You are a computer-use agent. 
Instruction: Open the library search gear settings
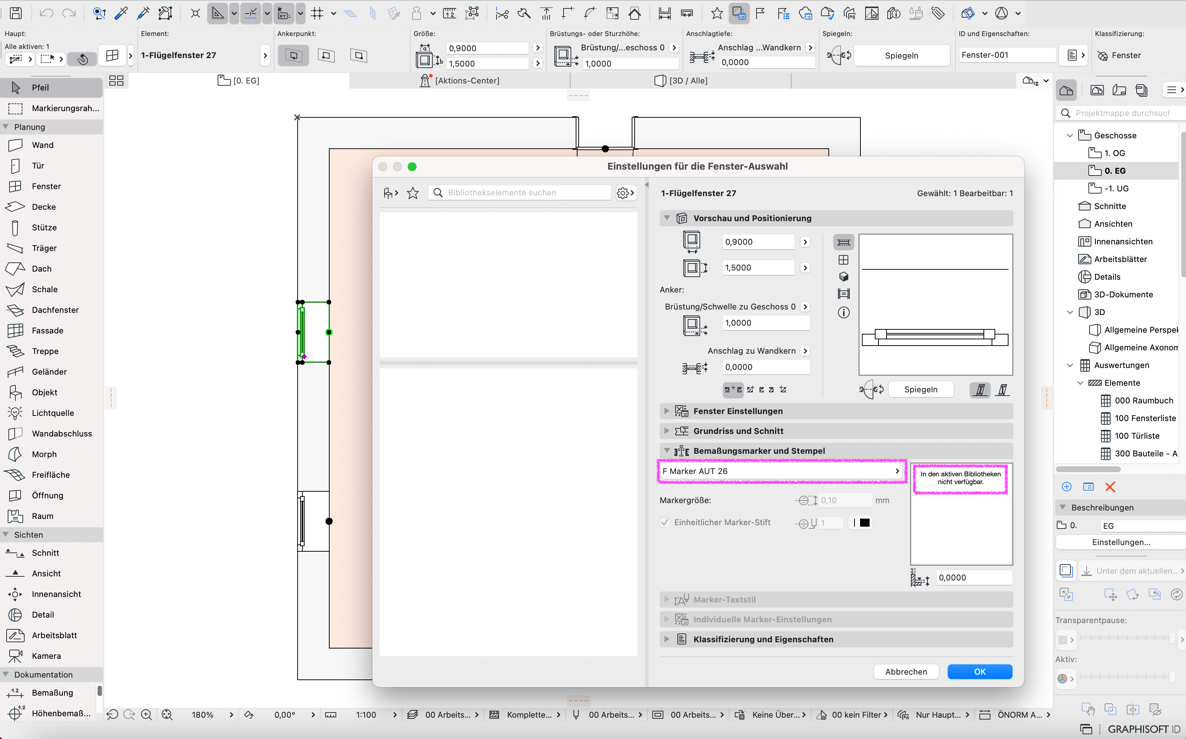pyautogui.click(x=626, y=193)
